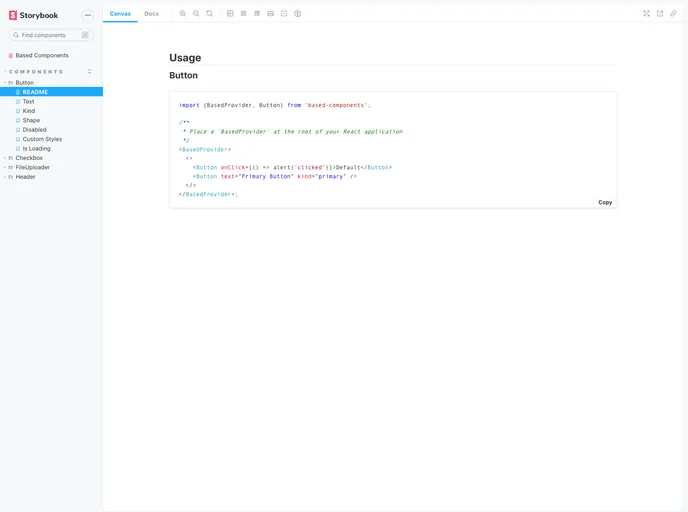Open canvas in new tab icon

pos(660,14)
